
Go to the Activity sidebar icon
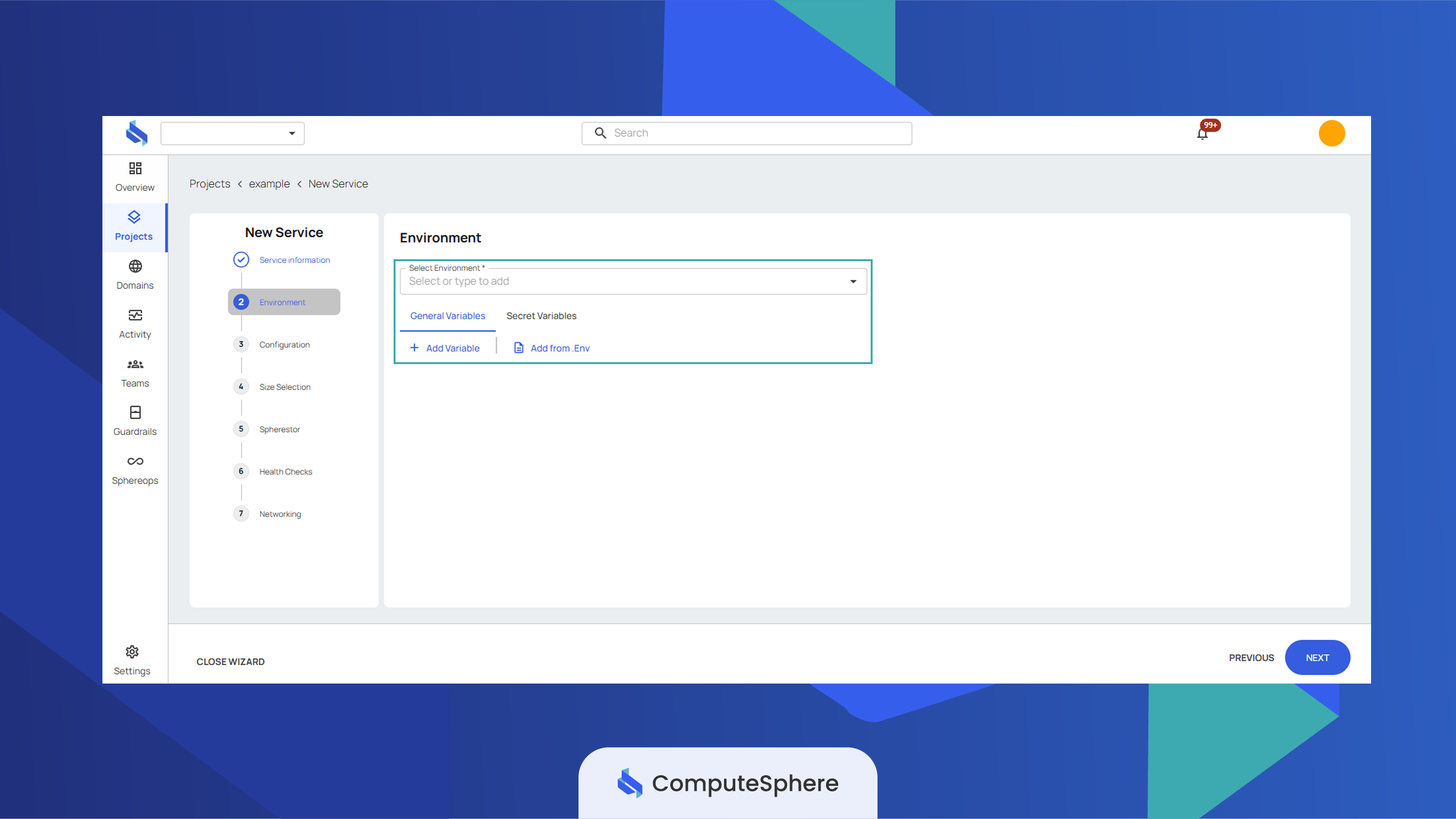pos(135,316)
